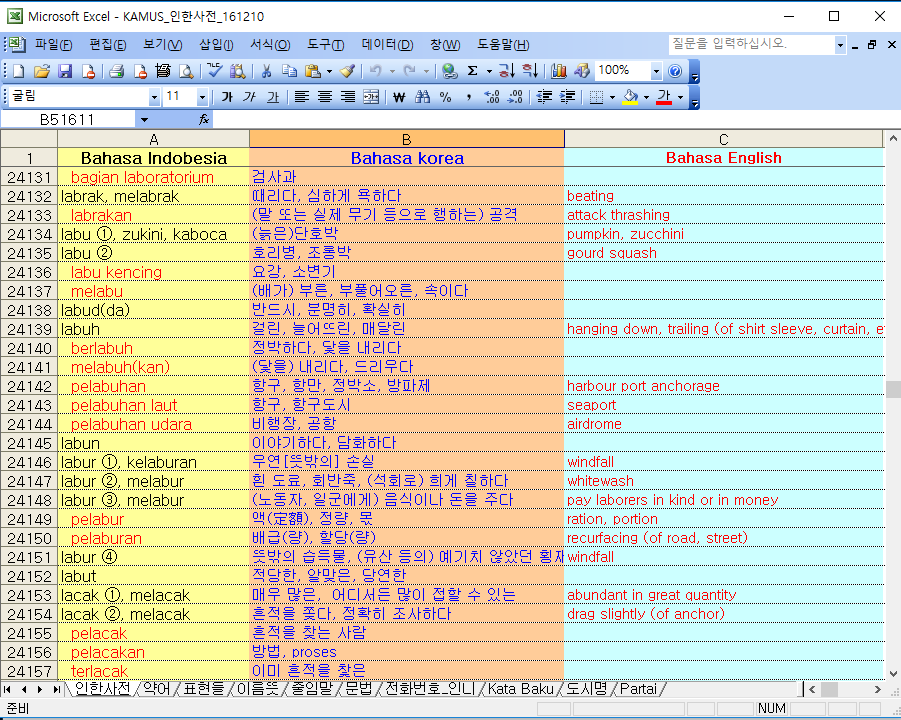Screen dimensions: 901x720
Task: Click the Save icon in the toolbar
Action: [65, 71]
